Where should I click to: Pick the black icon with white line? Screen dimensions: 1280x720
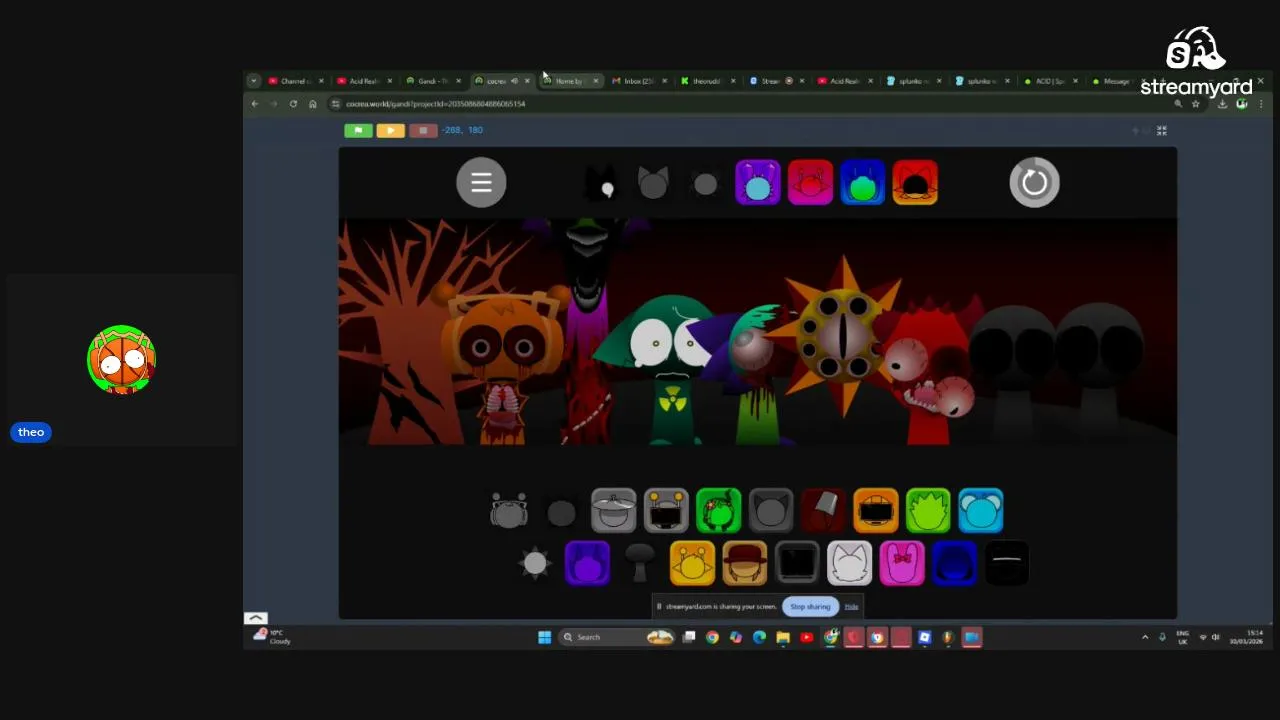click(x=1007, y=563)
